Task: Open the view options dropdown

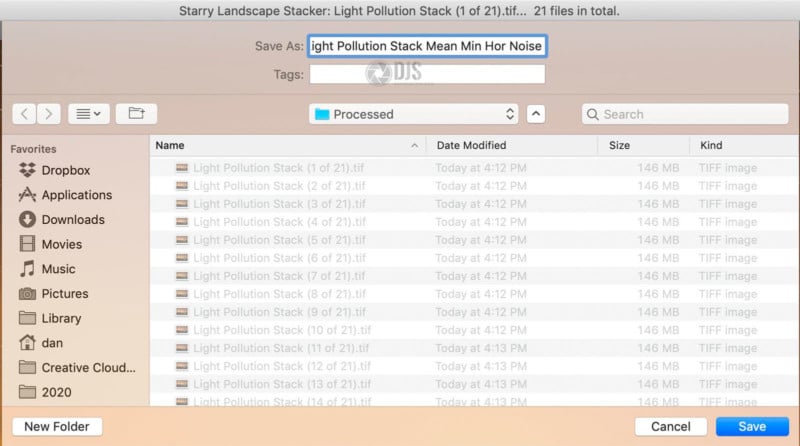Action: tap(88, 114)
